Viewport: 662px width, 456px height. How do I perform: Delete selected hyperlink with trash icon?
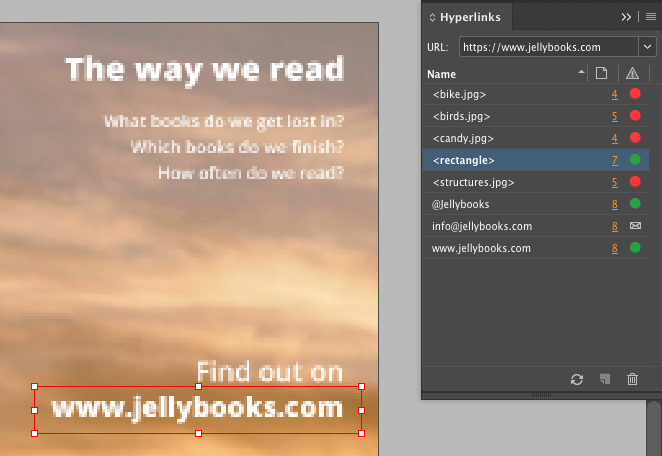[x=632, y=380]
